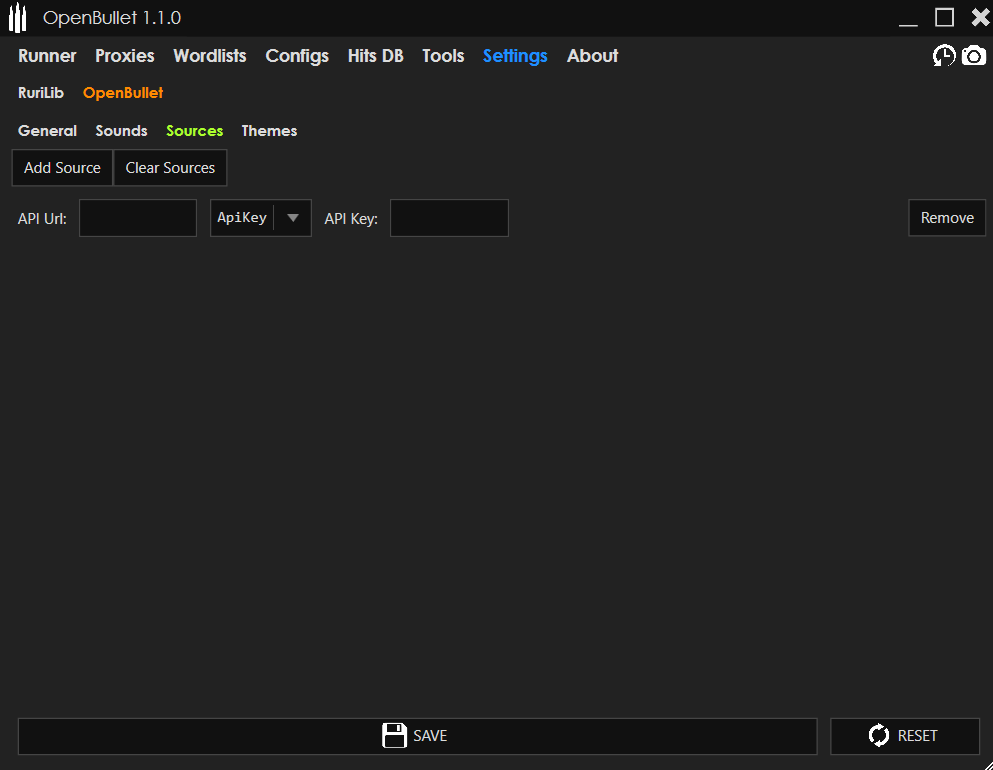Click the Add Source button
993x770 pixels.
62,168
